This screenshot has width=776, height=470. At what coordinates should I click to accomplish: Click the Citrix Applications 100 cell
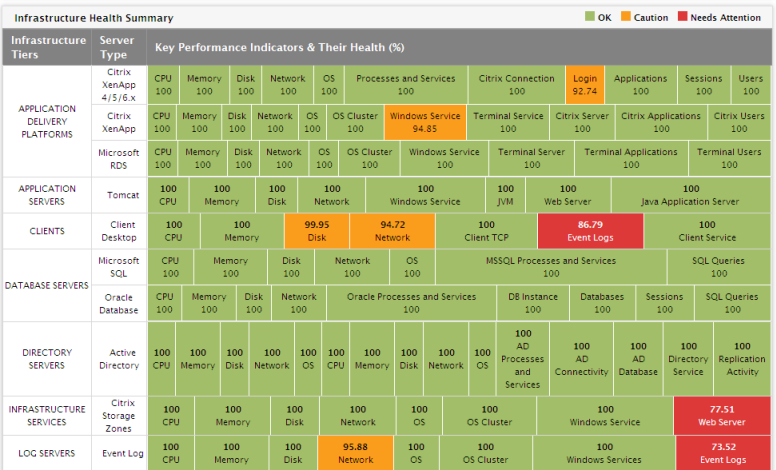tap(661, 122)
